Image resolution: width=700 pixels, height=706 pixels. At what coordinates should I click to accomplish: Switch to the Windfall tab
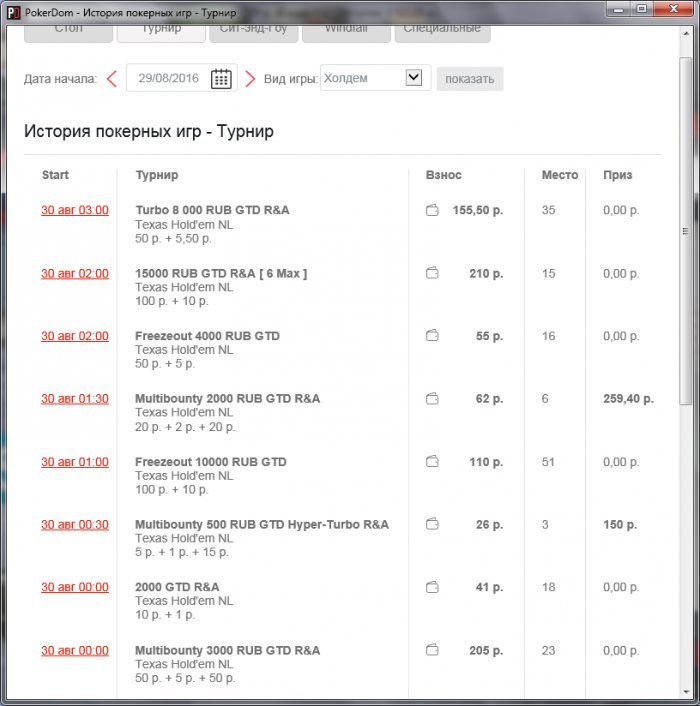point(346,33)
